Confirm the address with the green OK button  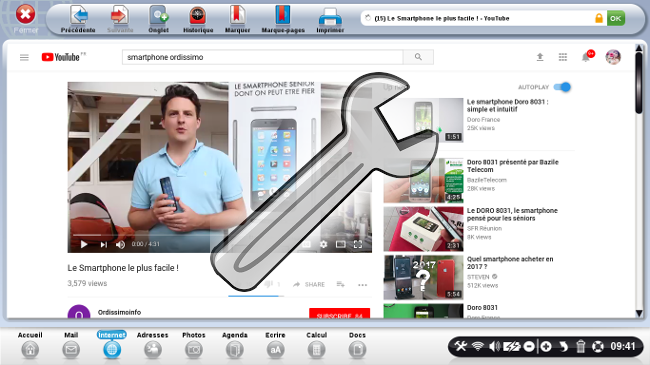616,18
